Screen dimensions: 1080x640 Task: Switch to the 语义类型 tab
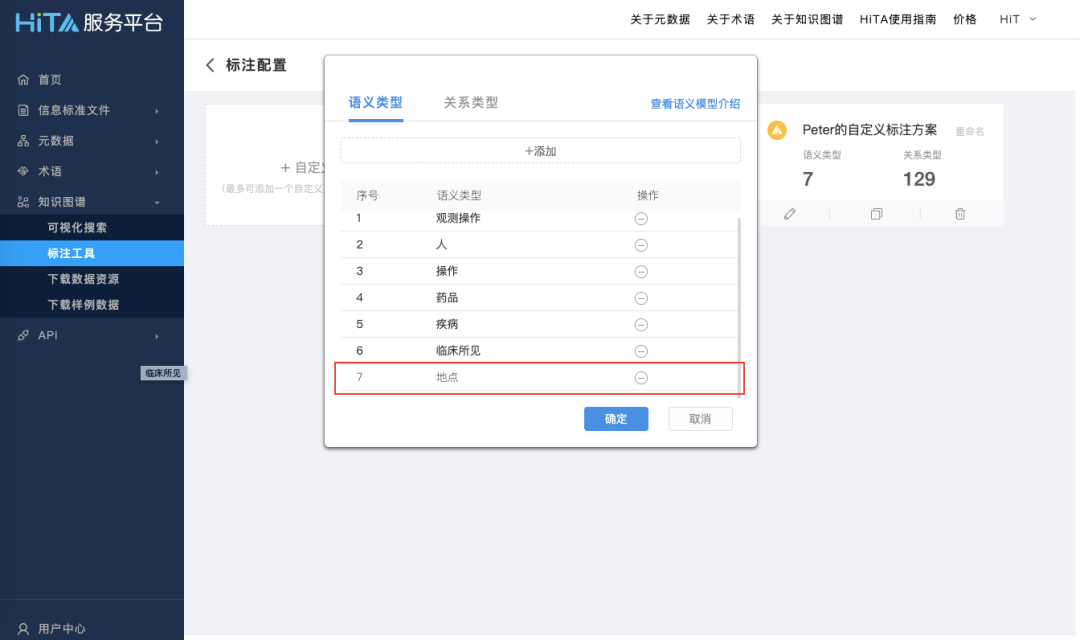point(375,103)
